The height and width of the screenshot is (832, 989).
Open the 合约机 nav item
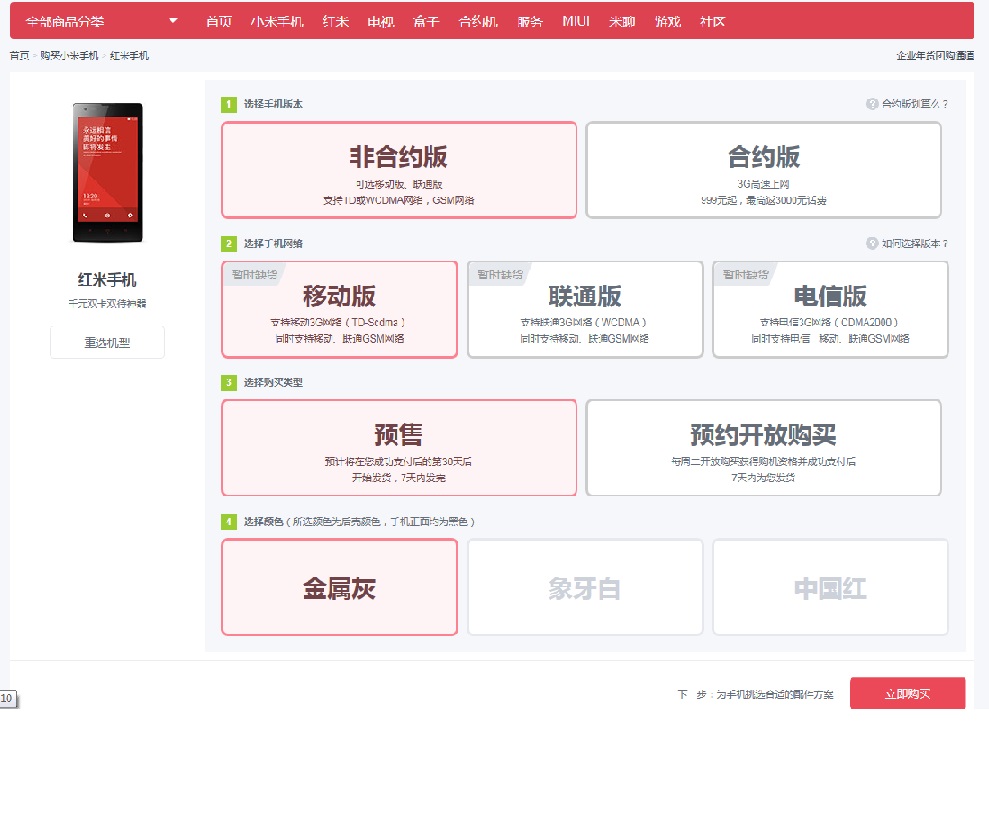click(x=478, y=21)
